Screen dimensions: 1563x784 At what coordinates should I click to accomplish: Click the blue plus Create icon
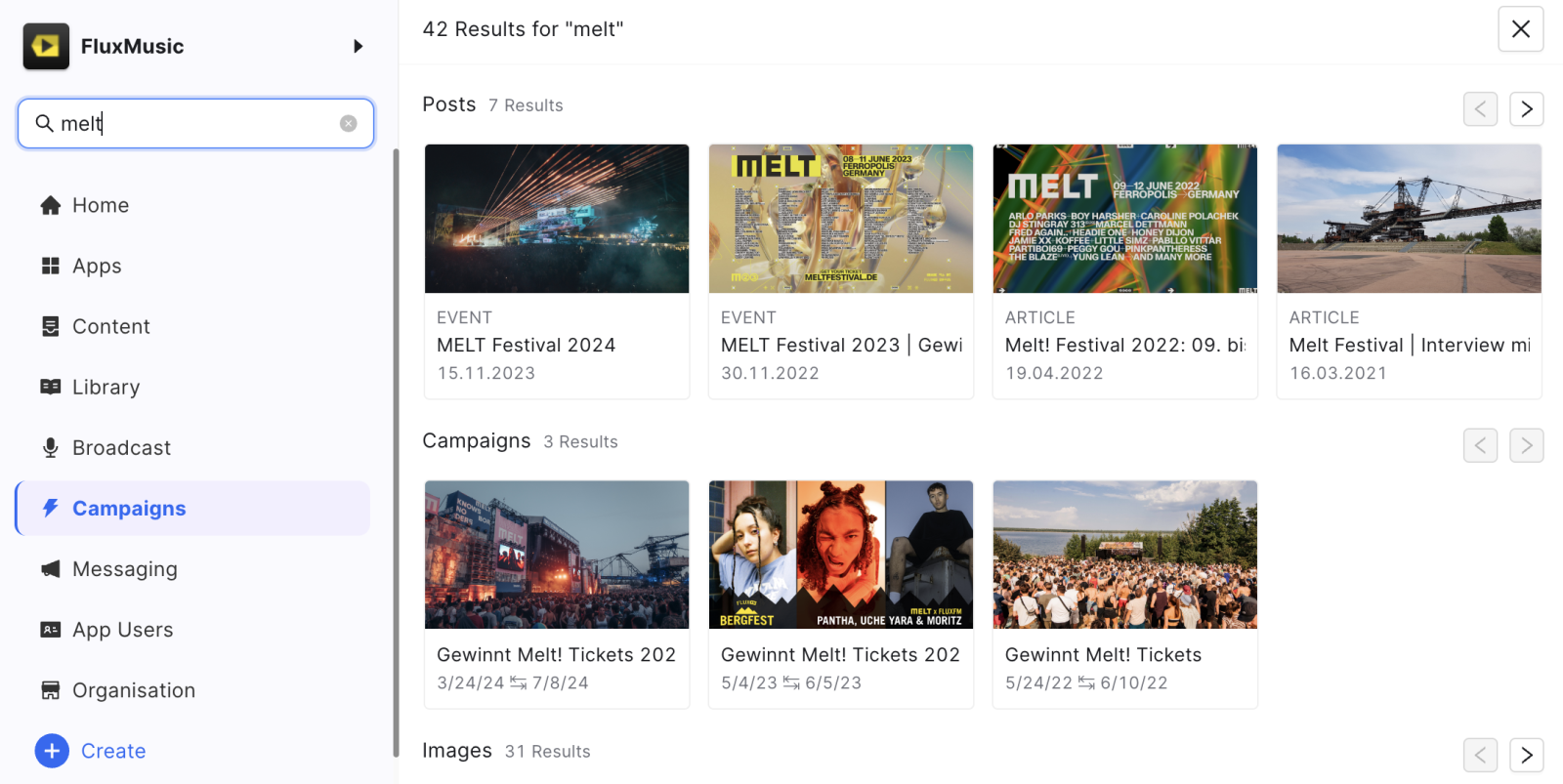52,751
